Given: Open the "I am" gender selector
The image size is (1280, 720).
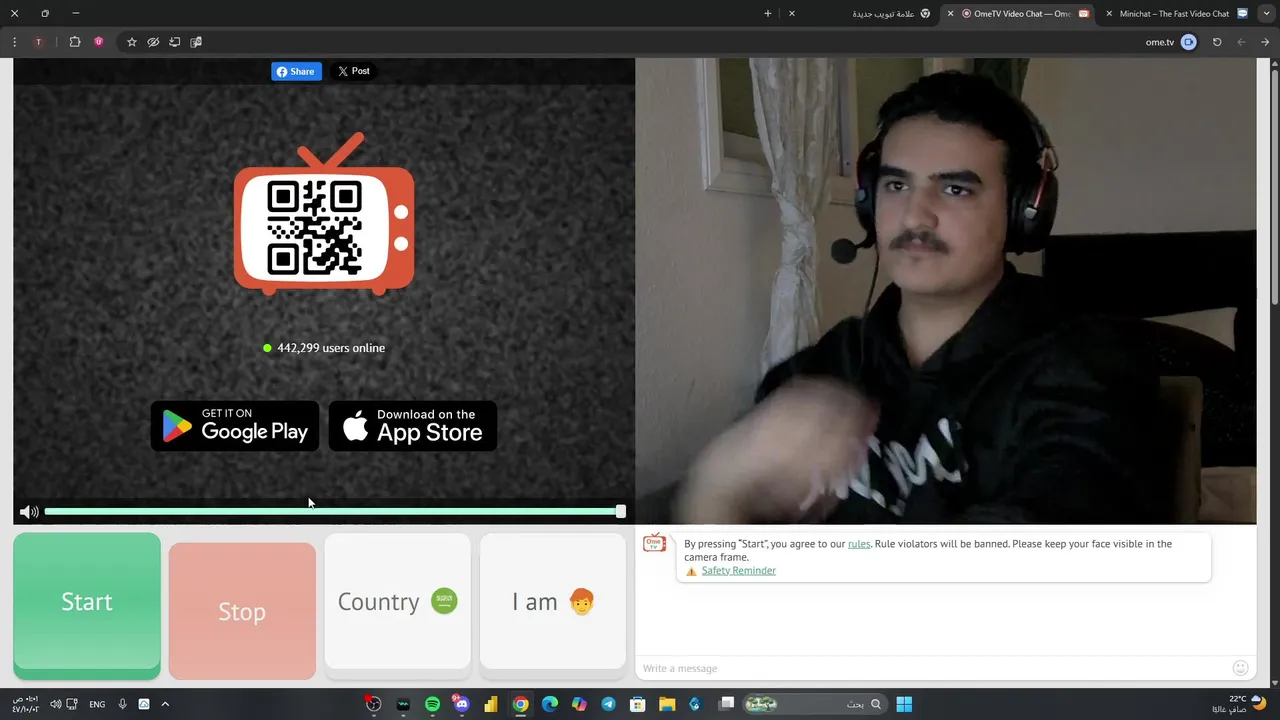Looking at the screenshot, I should click(553, 601).
